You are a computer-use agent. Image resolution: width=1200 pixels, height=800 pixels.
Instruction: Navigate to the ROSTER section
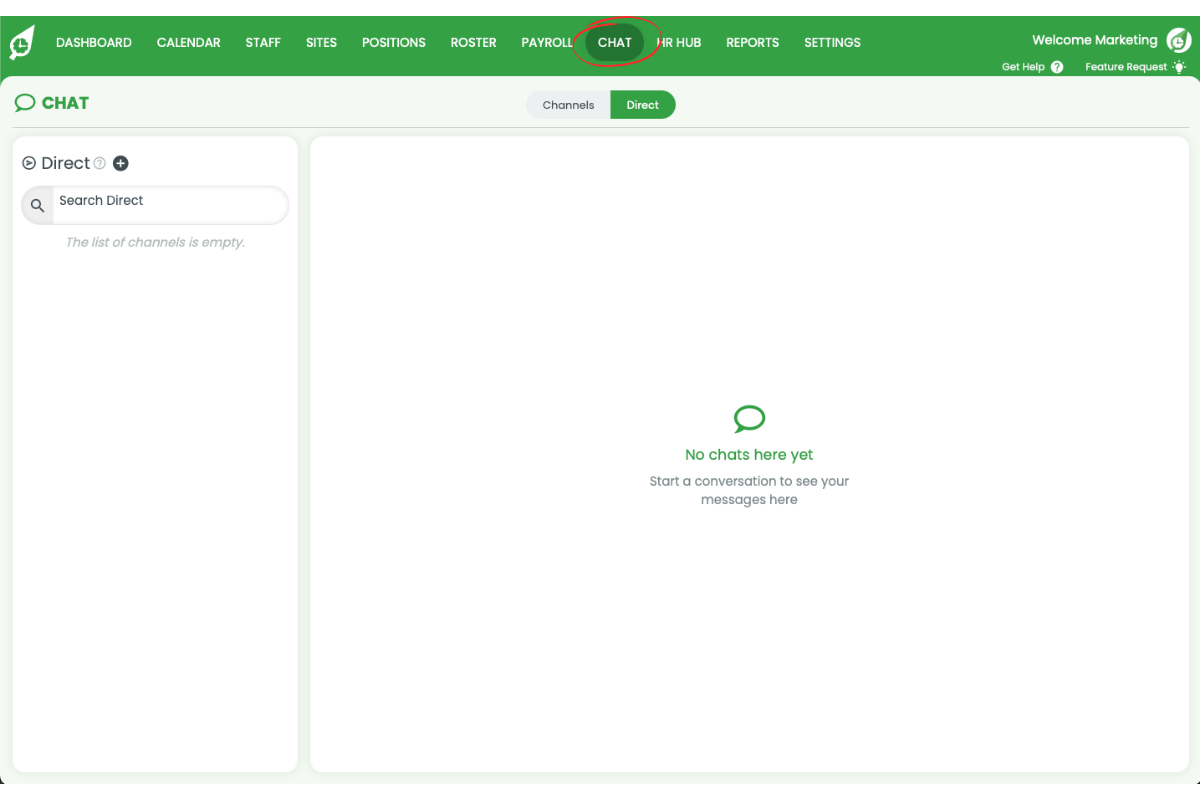[x=473, y=42]
